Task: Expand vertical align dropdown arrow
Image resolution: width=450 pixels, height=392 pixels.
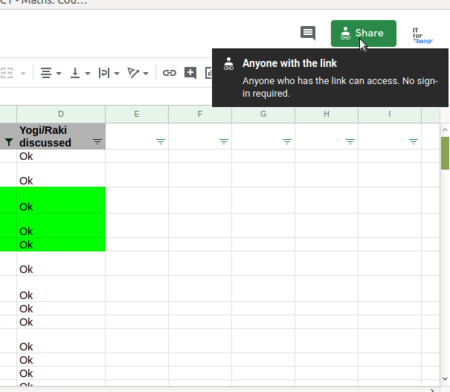Action: 88,73
